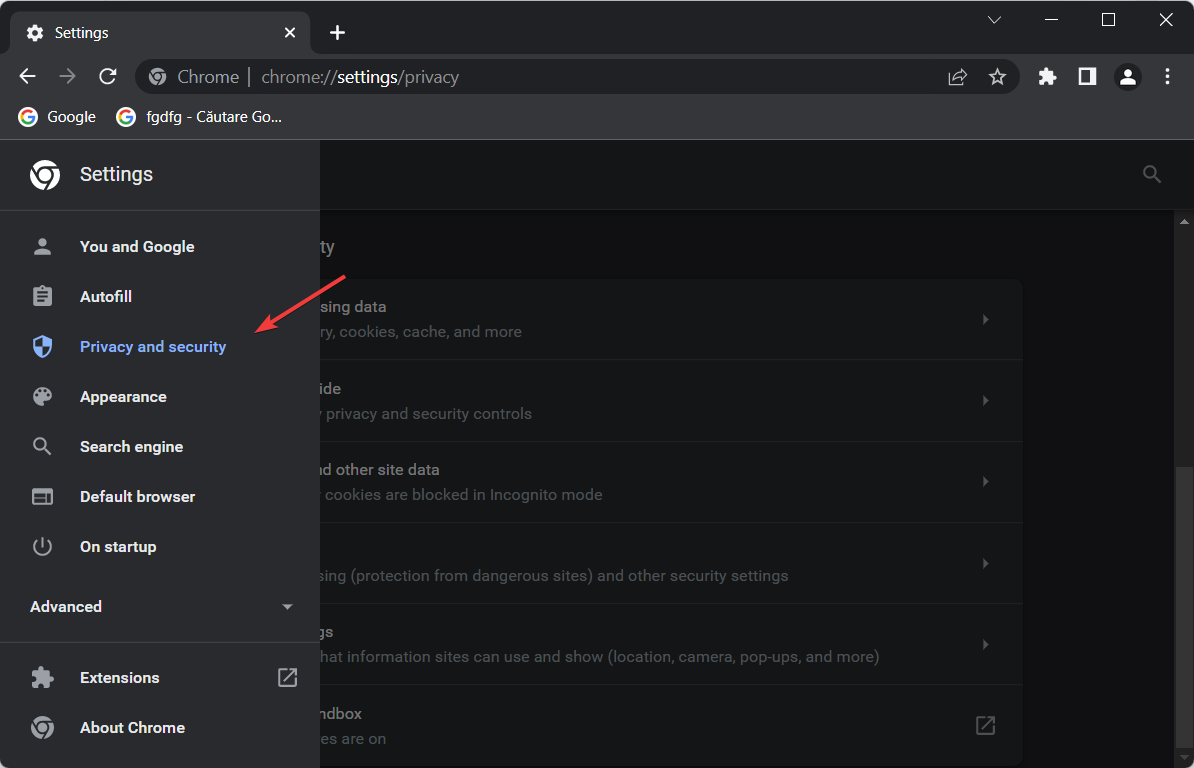Open a new tab with the plus button

click(x=337, y=33)
